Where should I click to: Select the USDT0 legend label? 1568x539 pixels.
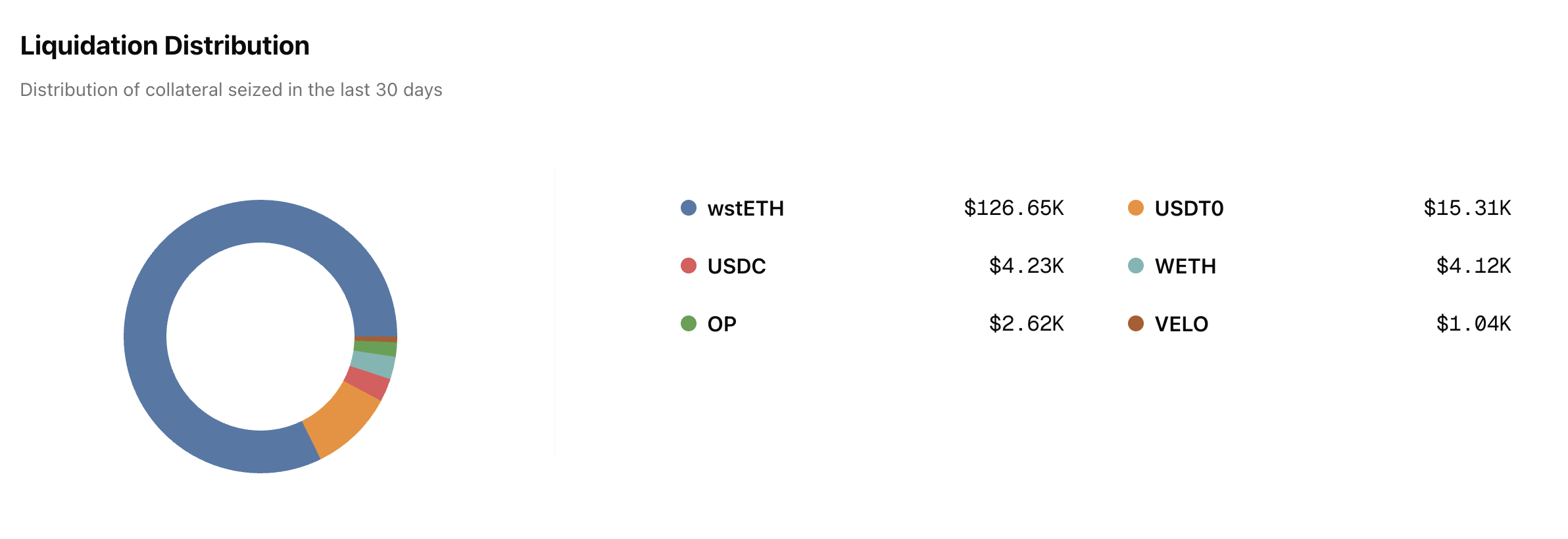tap(1189, 208)
